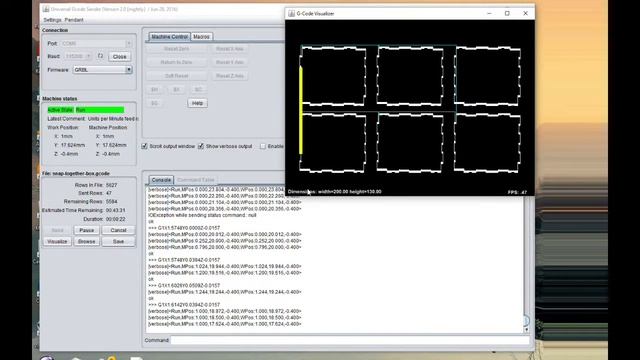The image size is (640, 360).
Task: Pause the G-code stream
Action: 87,230
